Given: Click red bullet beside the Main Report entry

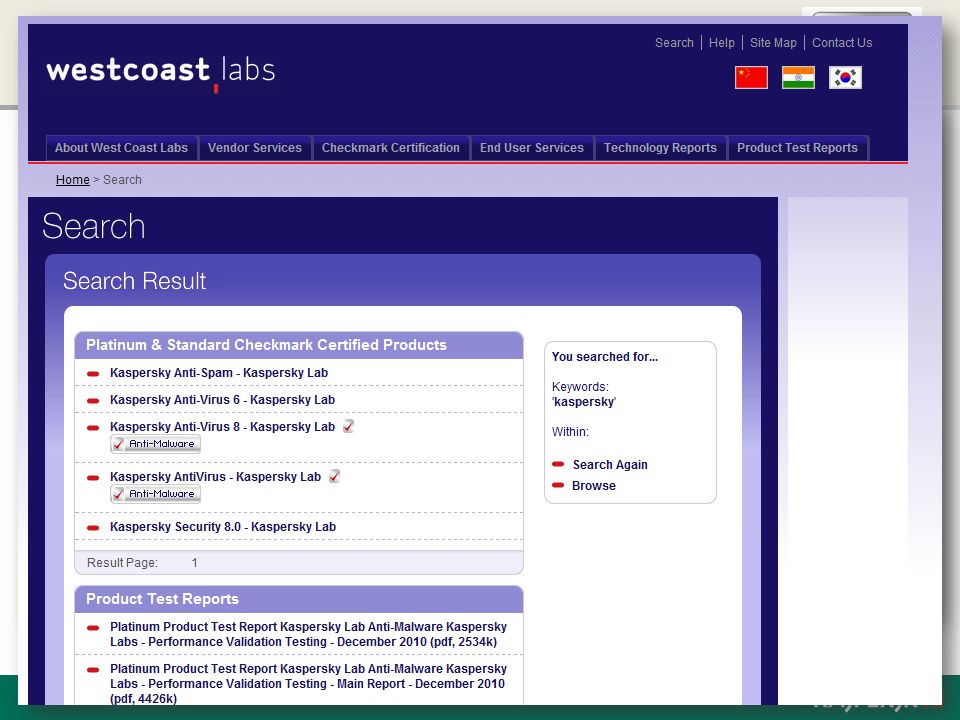Looking at the screenshot, I should [93, 670].
